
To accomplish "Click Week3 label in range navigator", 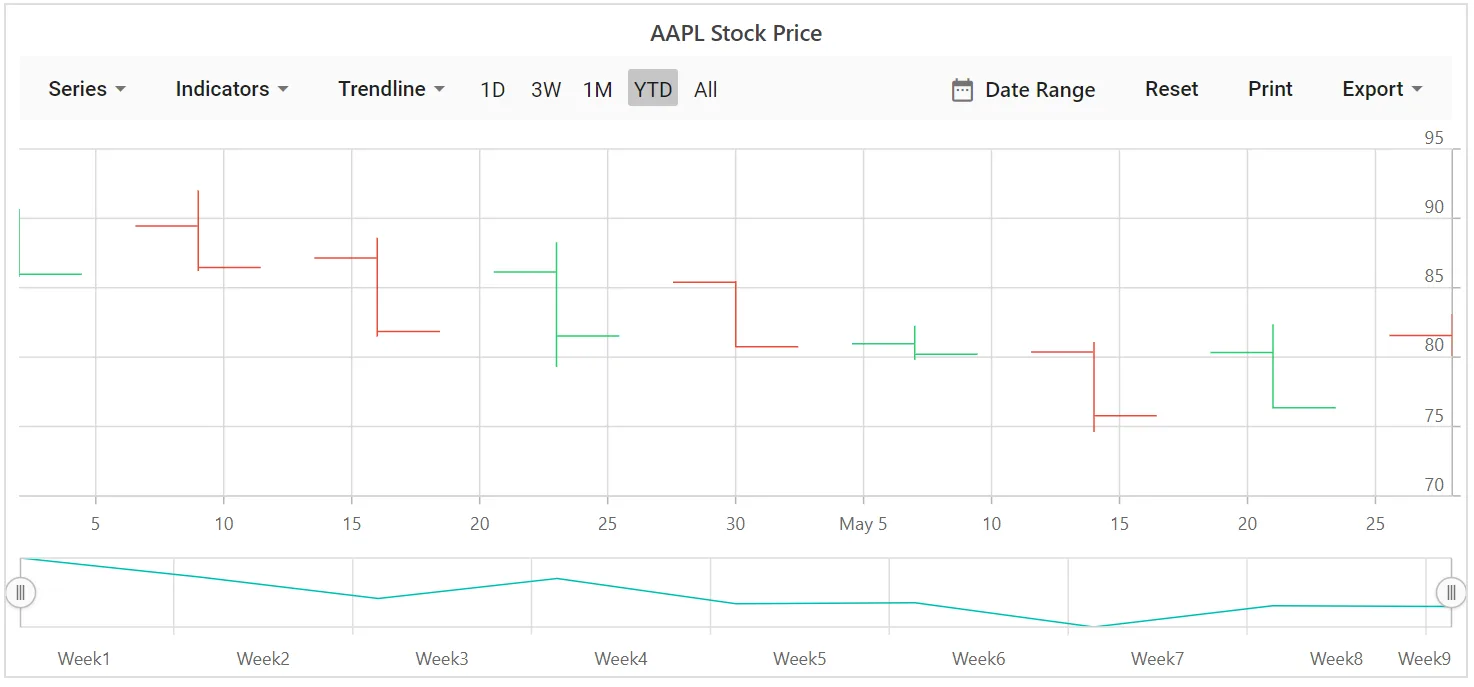I will 442,659.
